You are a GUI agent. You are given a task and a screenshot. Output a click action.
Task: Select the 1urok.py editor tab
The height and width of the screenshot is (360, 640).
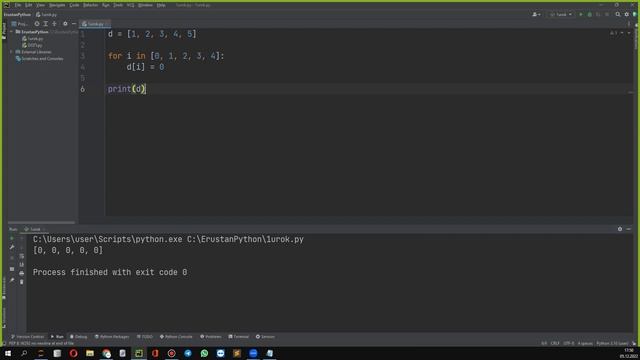click(95, 24)
